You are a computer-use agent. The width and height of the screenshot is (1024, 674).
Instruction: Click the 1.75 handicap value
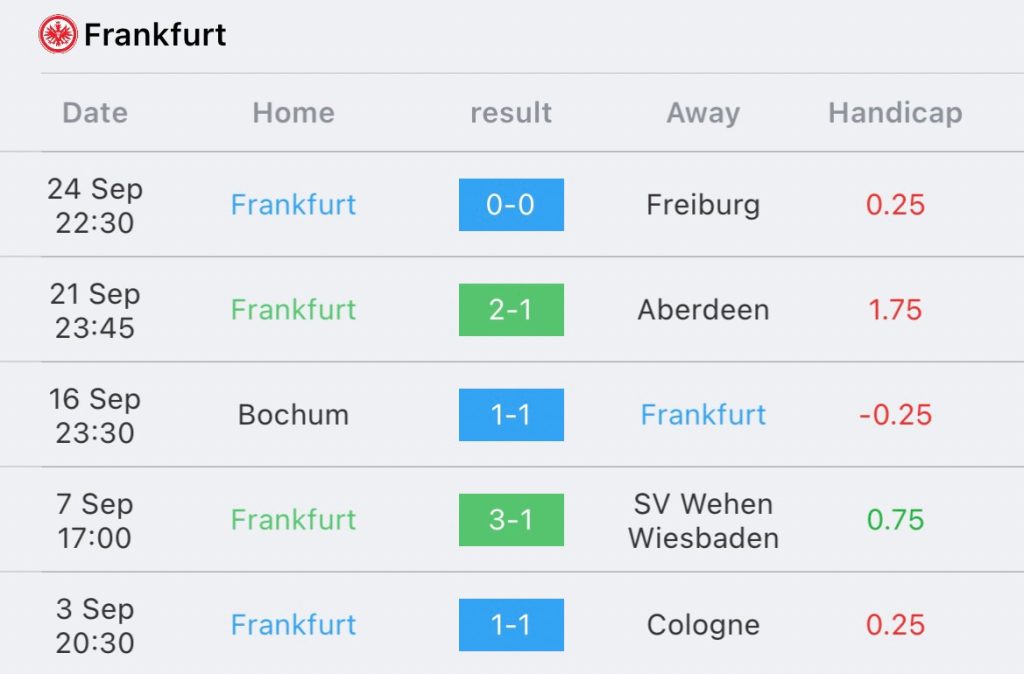point(895,310)
